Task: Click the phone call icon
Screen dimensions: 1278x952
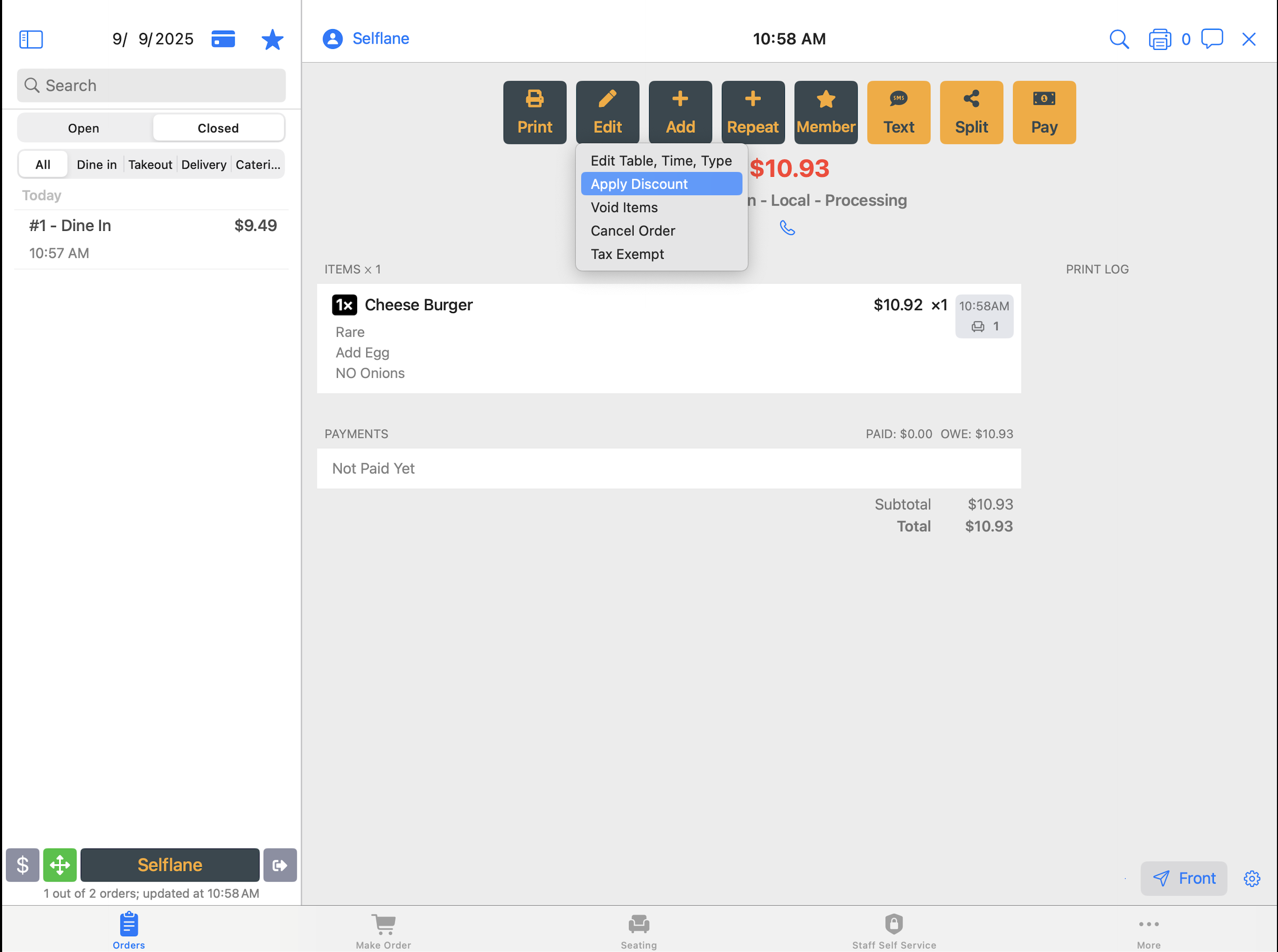Action: [x=787, y=228]
